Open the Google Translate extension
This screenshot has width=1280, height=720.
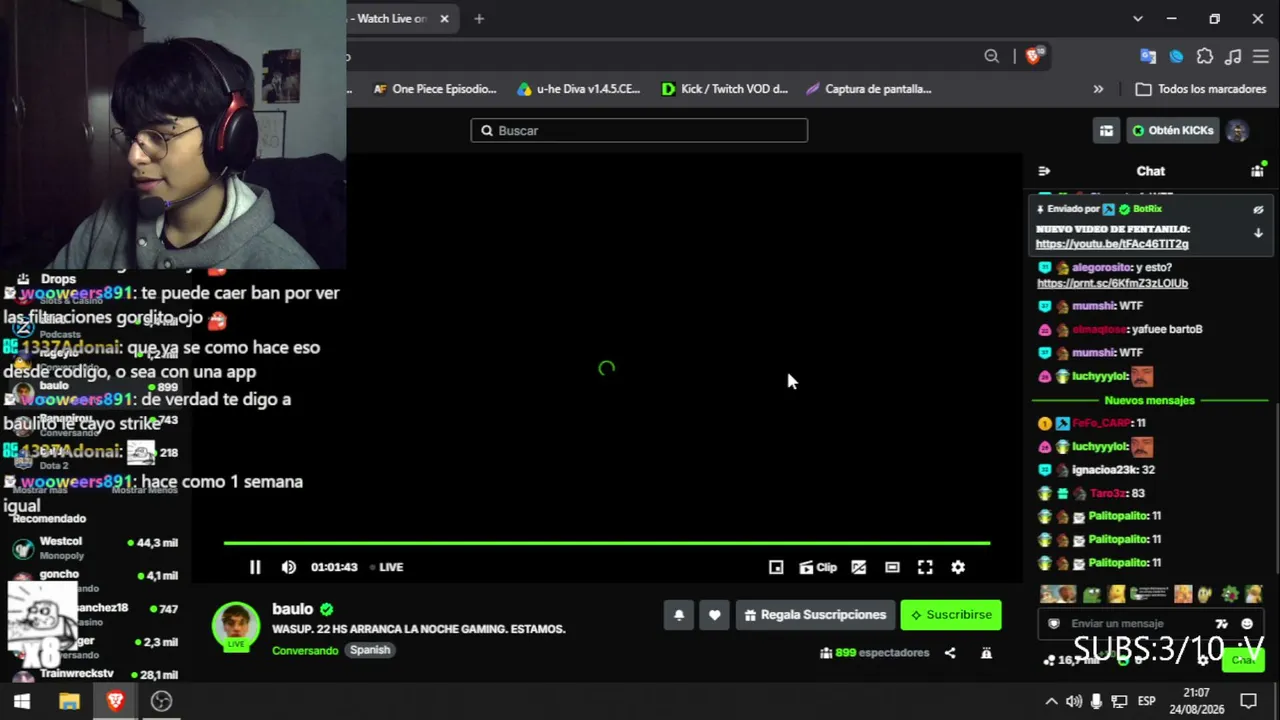[1148, 56]
